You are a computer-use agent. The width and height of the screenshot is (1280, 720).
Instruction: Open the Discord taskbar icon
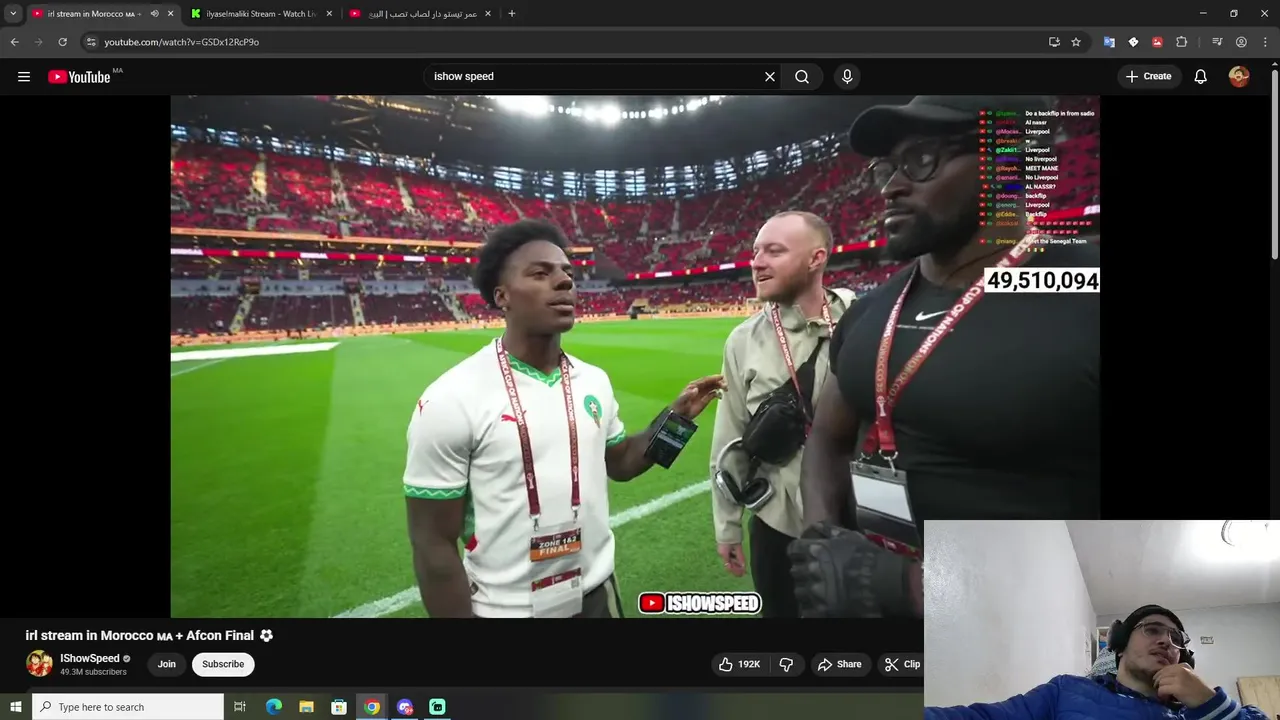tap(405, 707)
